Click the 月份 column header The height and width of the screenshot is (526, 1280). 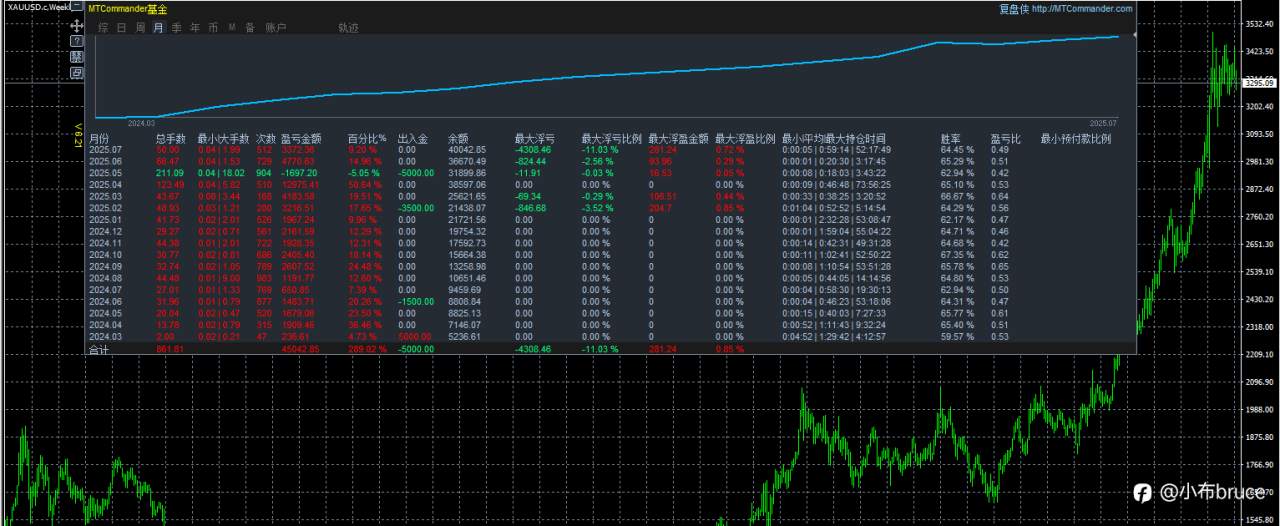tap(99, 139)
